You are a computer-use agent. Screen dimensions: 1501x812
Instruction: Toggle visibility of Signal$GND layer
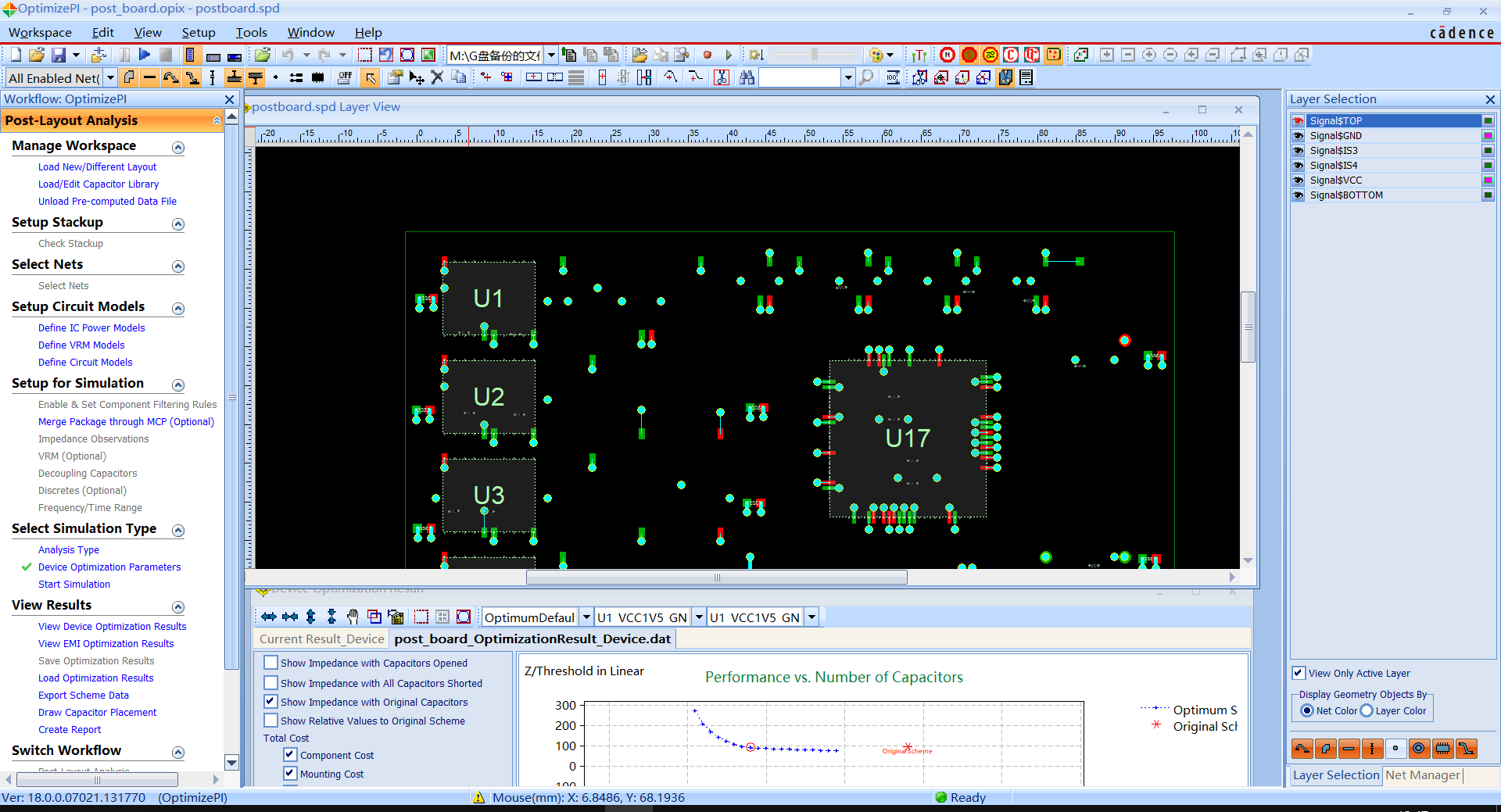1299,135
